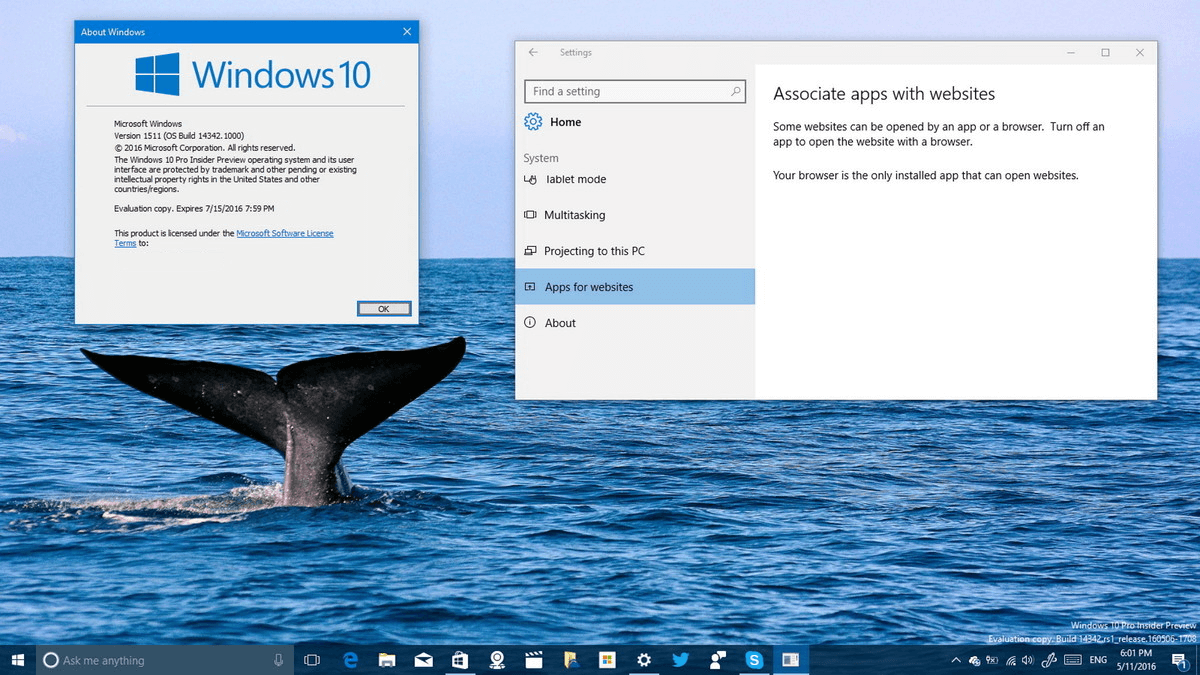Close the Settings window
Viewport: 1200px width, 675px height.
[1140, 52]
